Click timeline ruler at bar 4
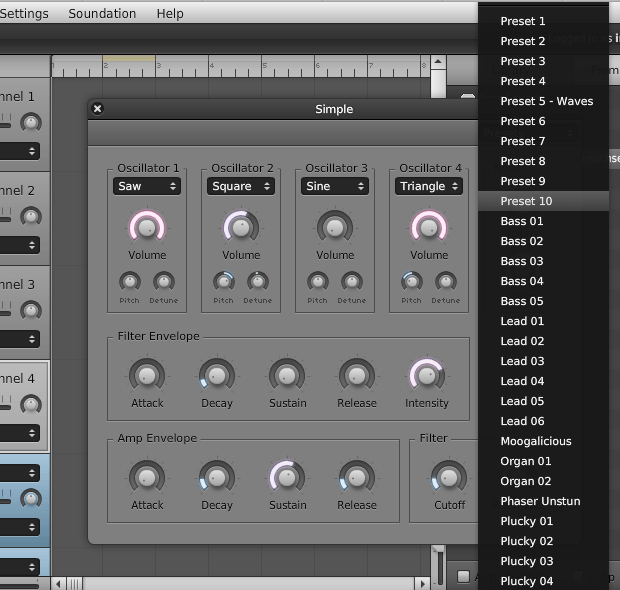This screenshot has width=620, height=590. (x=212, y=66)
